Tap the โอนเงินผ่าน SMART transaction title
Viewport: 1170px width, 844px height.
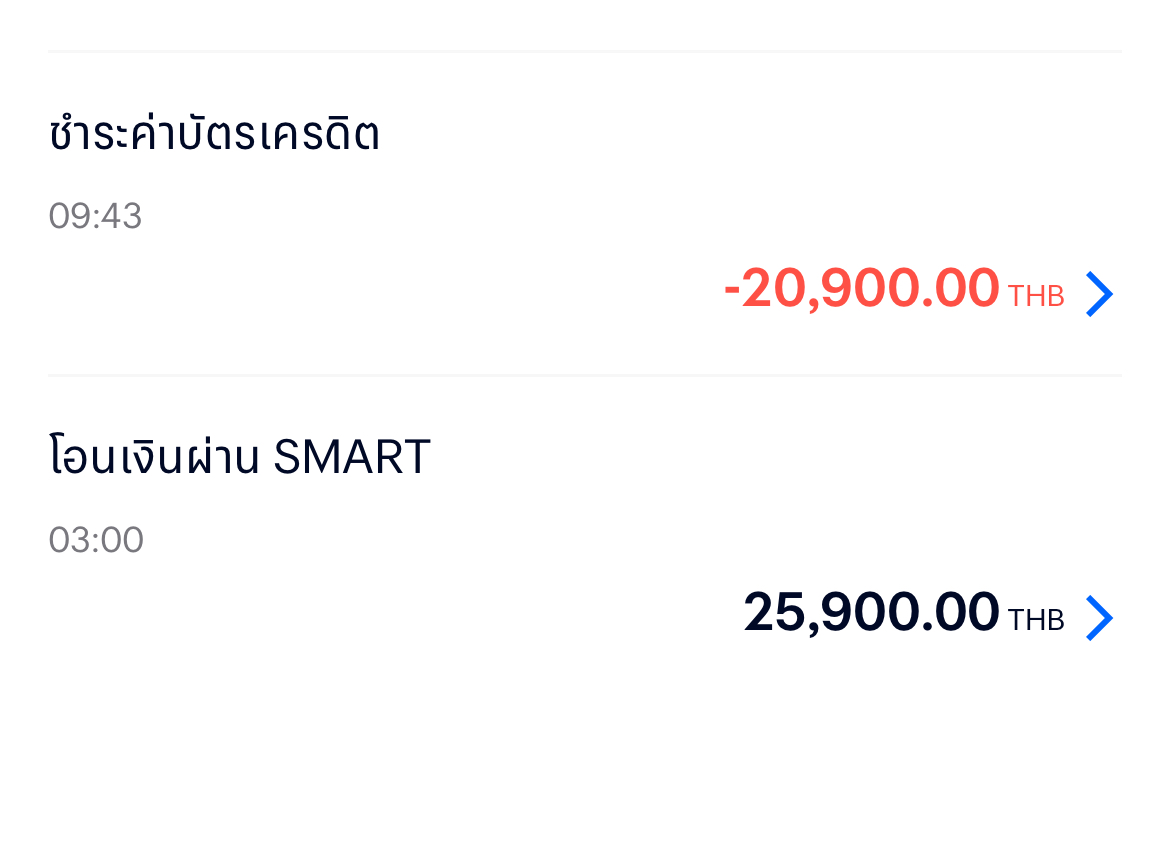(x=239, y=457)
